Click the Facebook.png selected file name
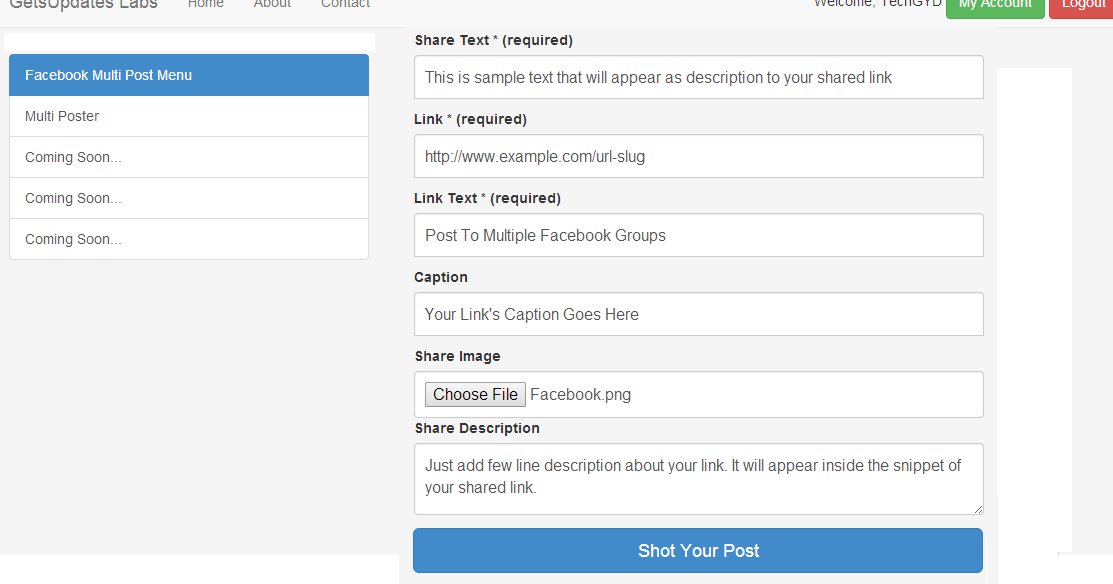 click(x=581, y=395)
